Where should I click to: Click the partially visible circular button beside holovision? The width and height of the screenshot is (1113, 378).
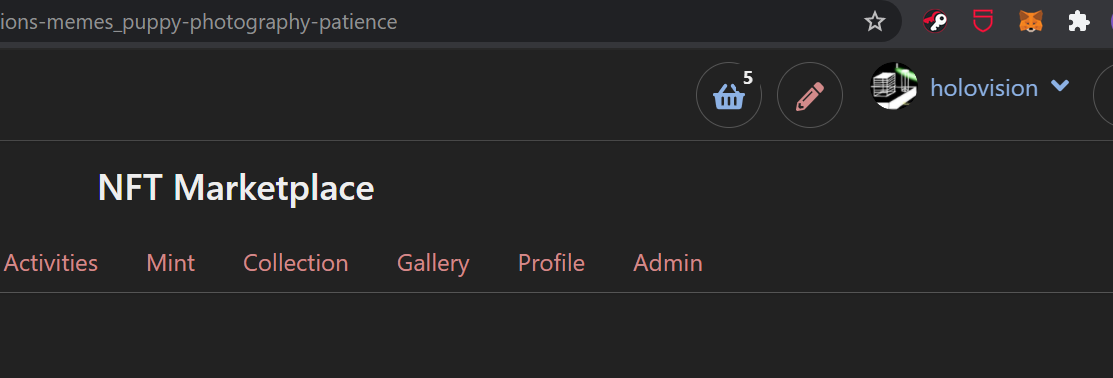coord(1104,95)
